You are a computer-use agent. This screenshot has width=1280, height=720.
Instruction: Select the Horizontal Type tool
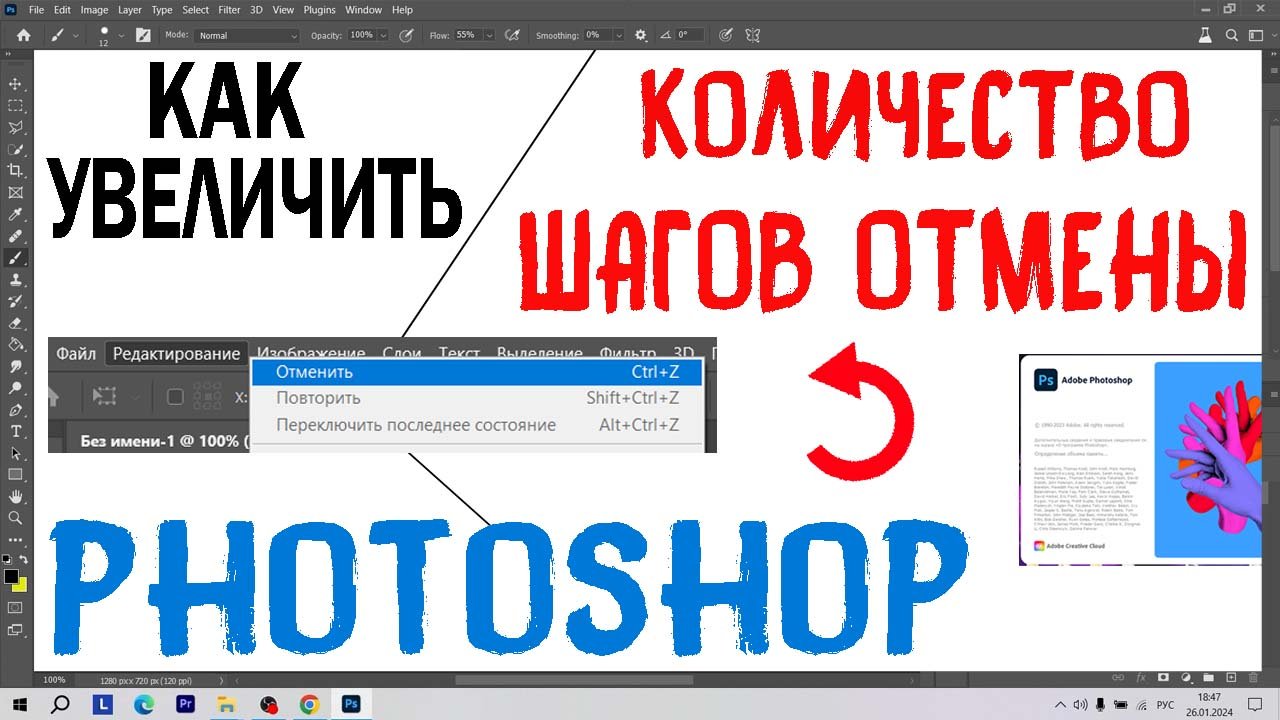[x=15, y=432]
